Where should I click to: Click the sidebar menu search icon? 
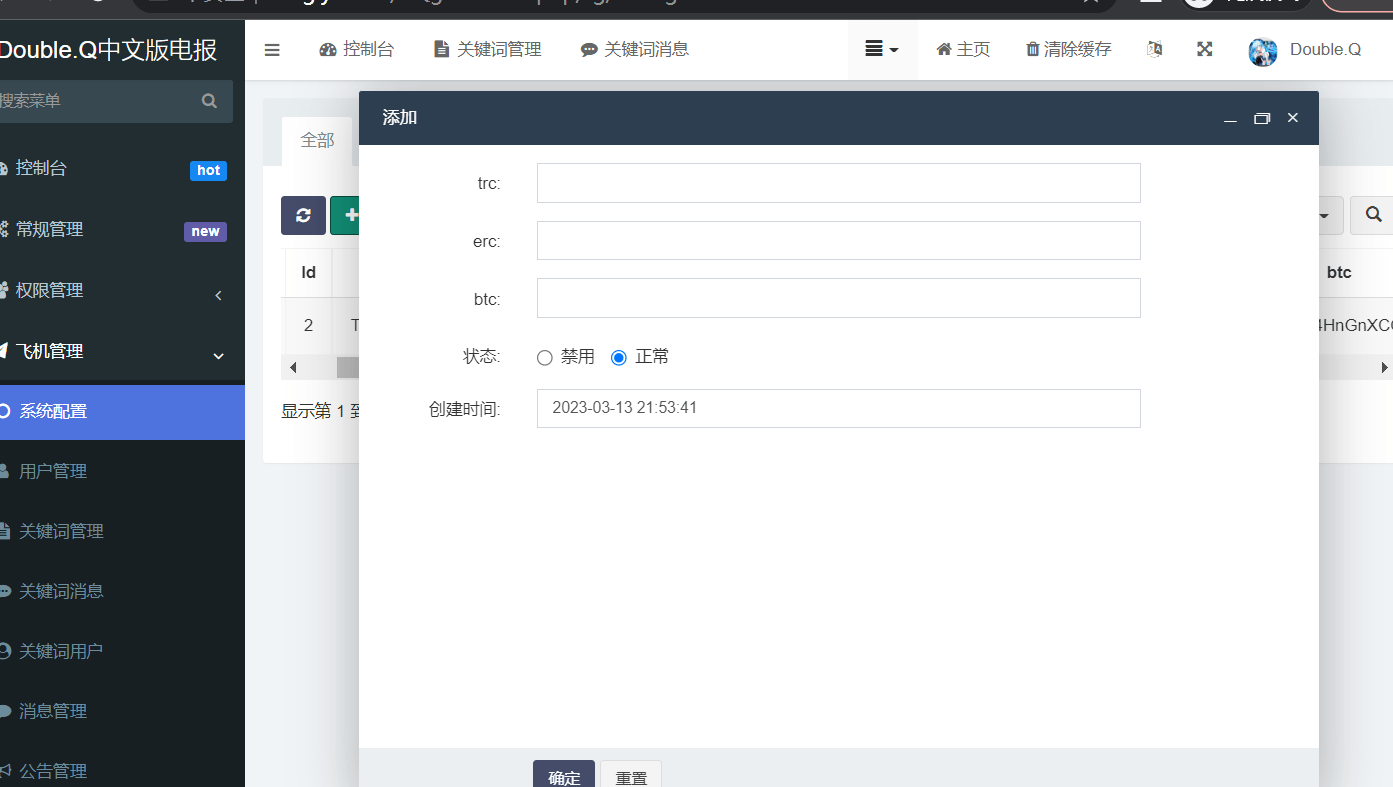tap(209, 101)
